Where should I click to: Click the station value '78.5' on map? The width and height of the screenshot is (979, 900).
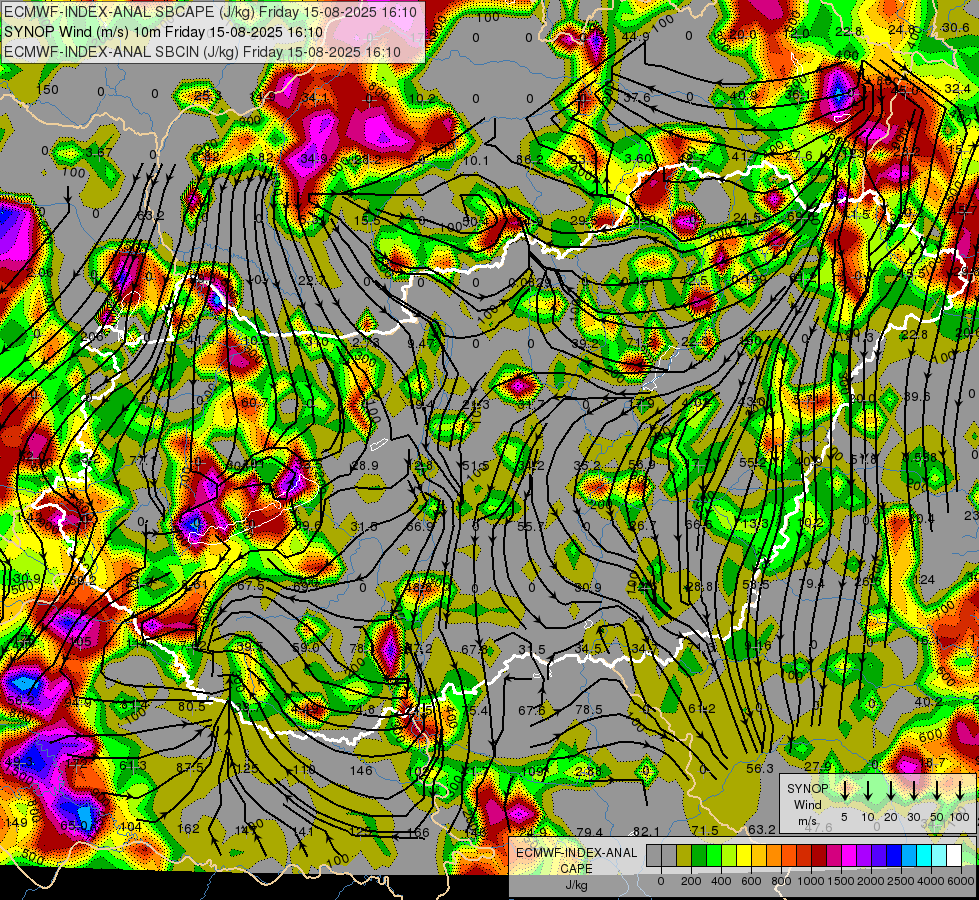[589, 710]
